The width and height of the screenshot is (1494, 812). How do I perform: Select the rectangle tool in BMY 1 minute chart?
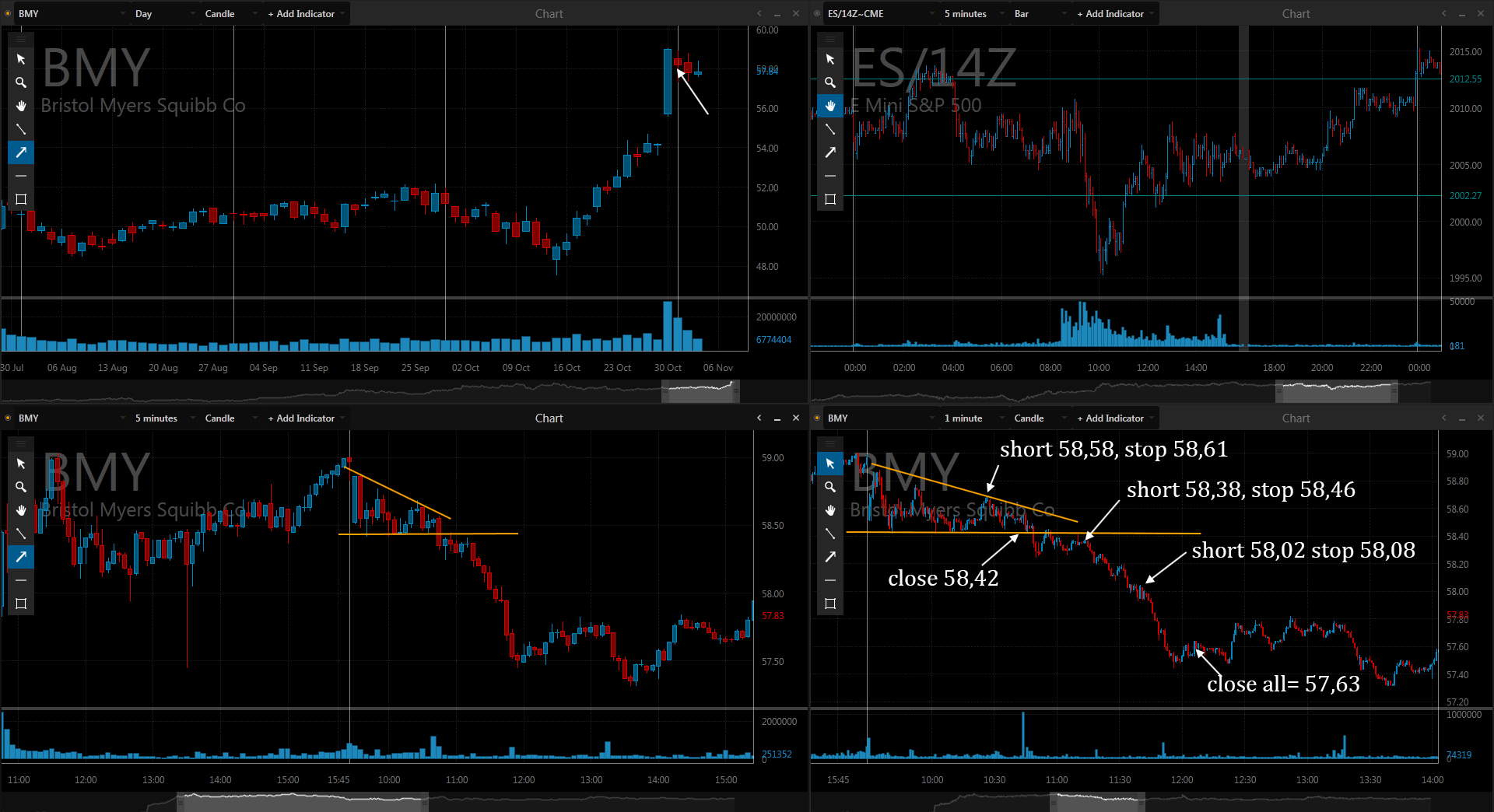coord(830,604)
